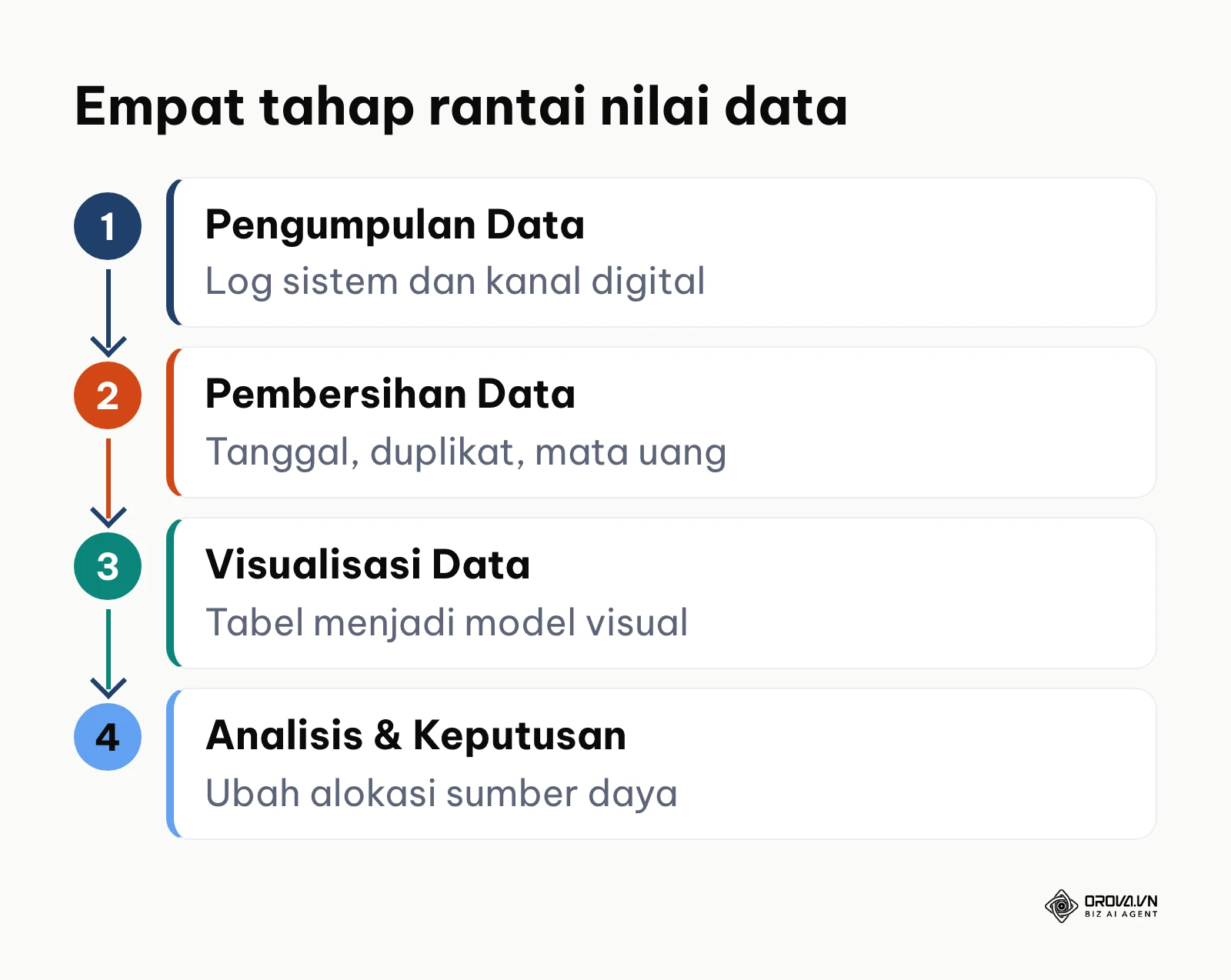The image size is (1231, 980).
Task: Click the "Analisis & Keputusan" heading
Action: pyautogui.click(x=415, y=735)
